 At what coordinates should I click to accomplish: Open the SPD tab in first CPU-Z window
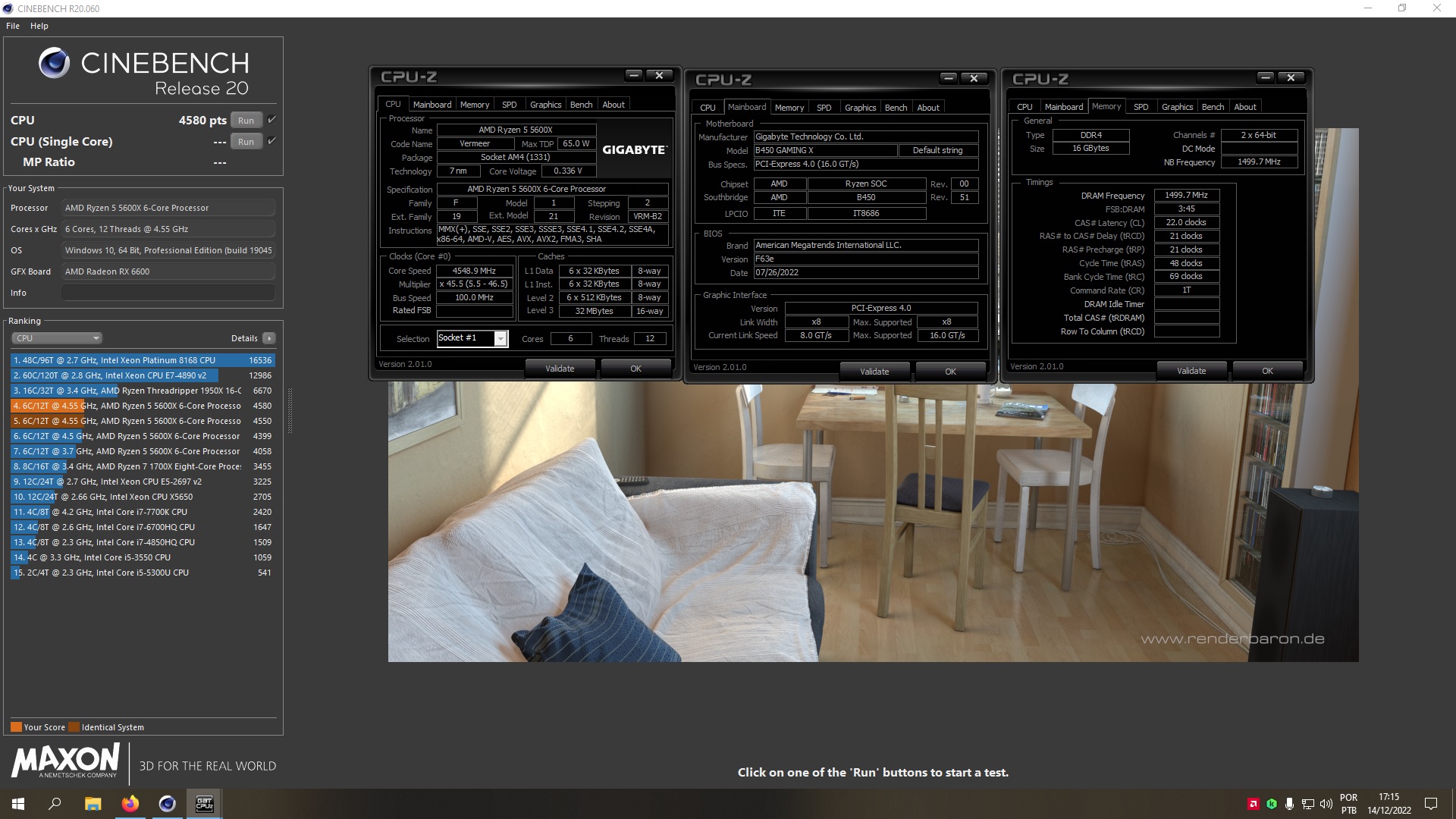pos(509,105)
